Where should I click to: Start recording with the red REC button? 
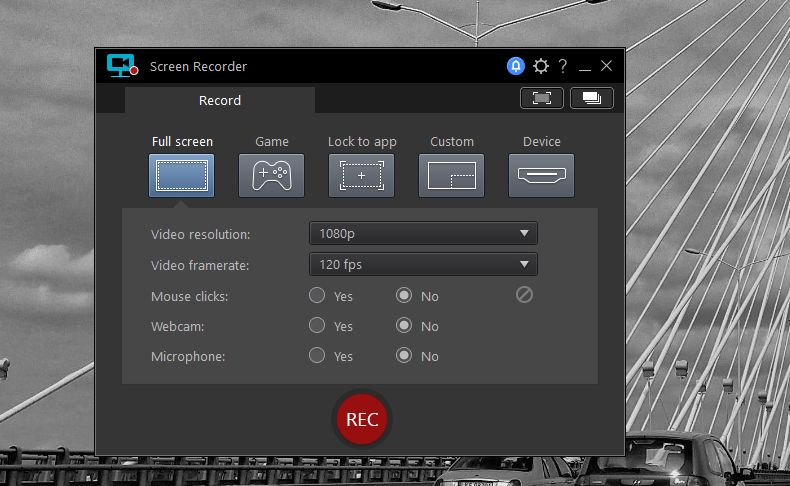[x=362, y=419]
